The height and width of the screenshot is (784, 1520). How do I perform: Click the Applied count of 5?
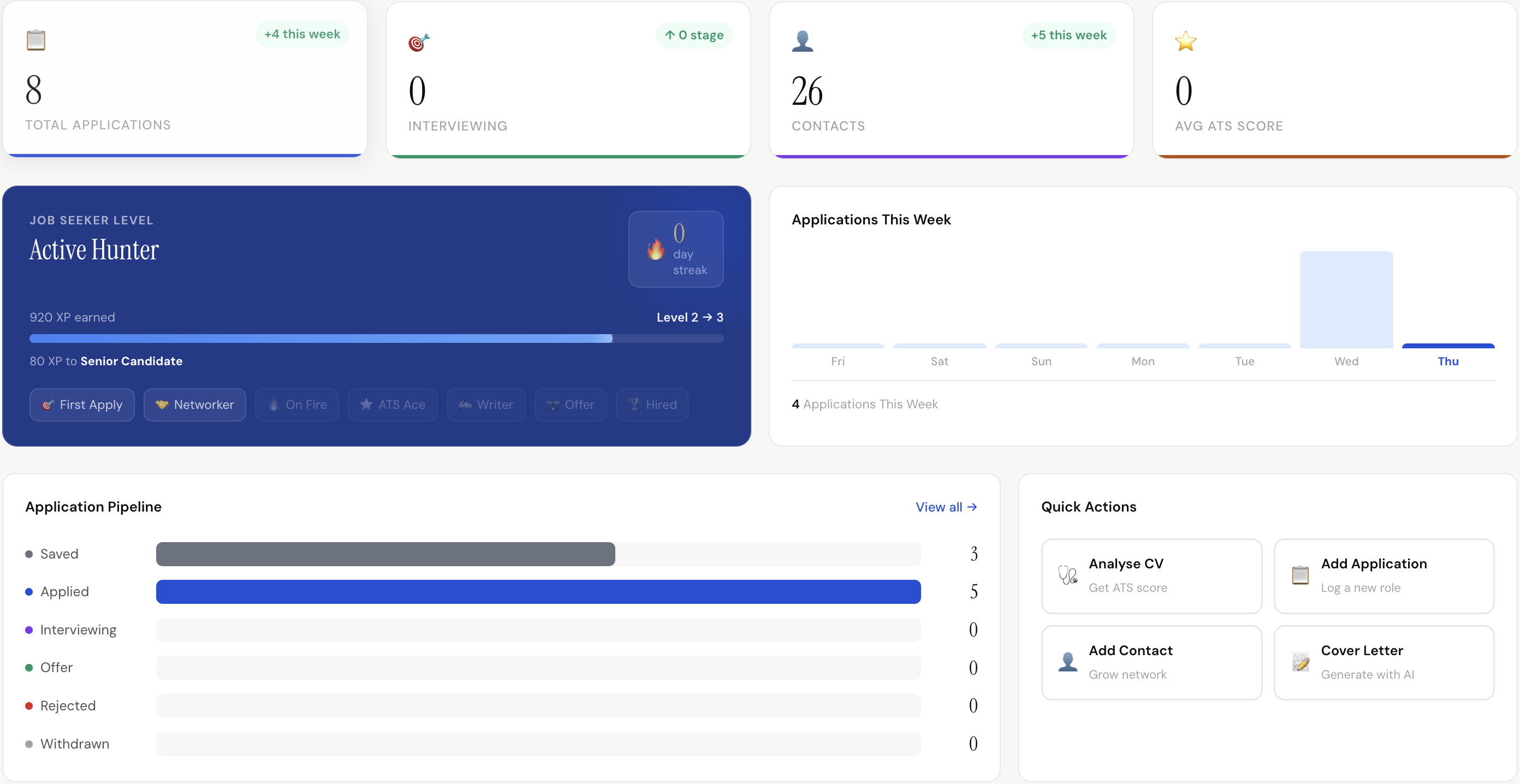tap(973, 592)
